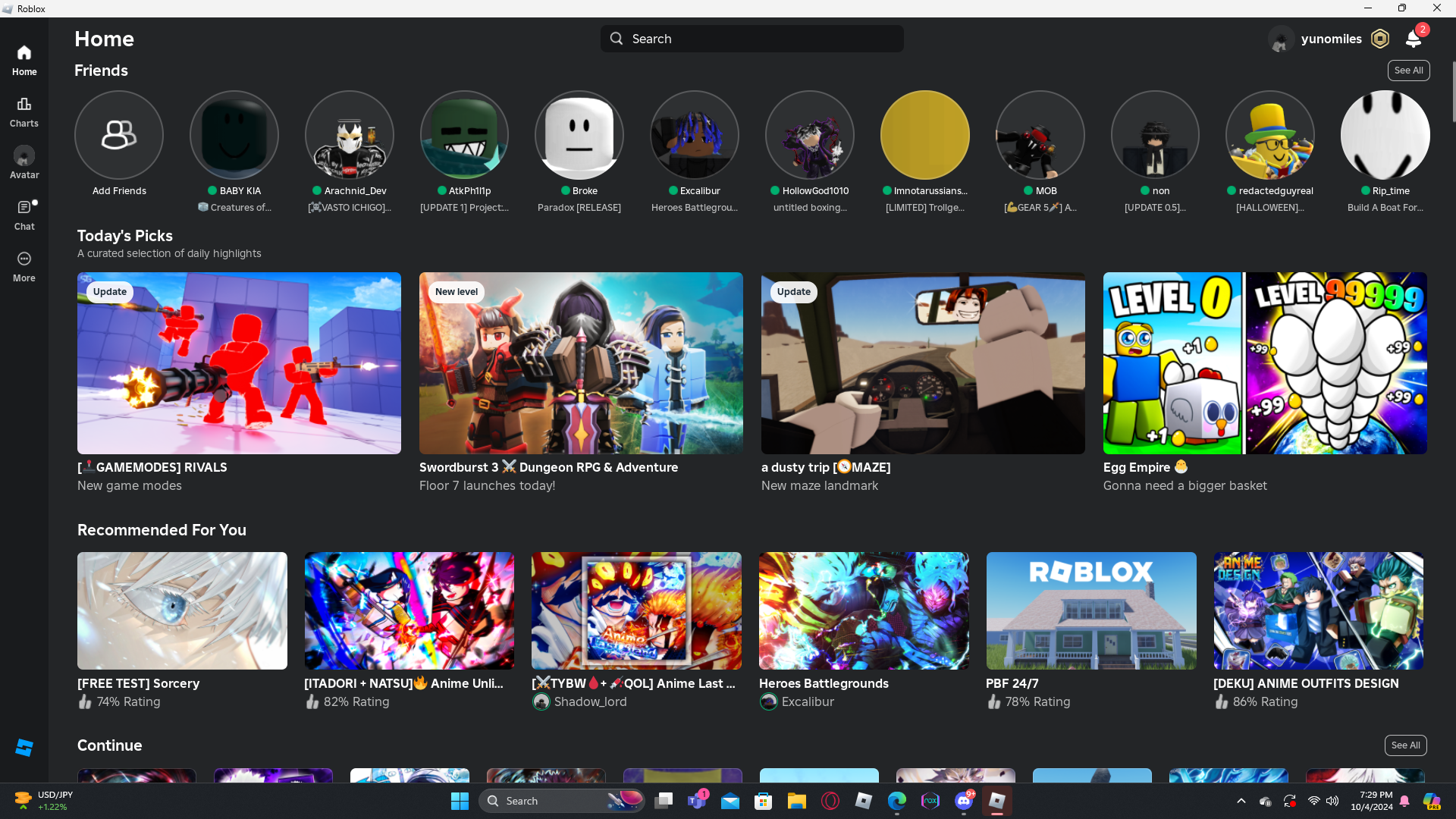Open ANIME OUTFITS DESIGN thumbnail
The width and height of the screenshot is (1456, 819).
(1319, 610)
